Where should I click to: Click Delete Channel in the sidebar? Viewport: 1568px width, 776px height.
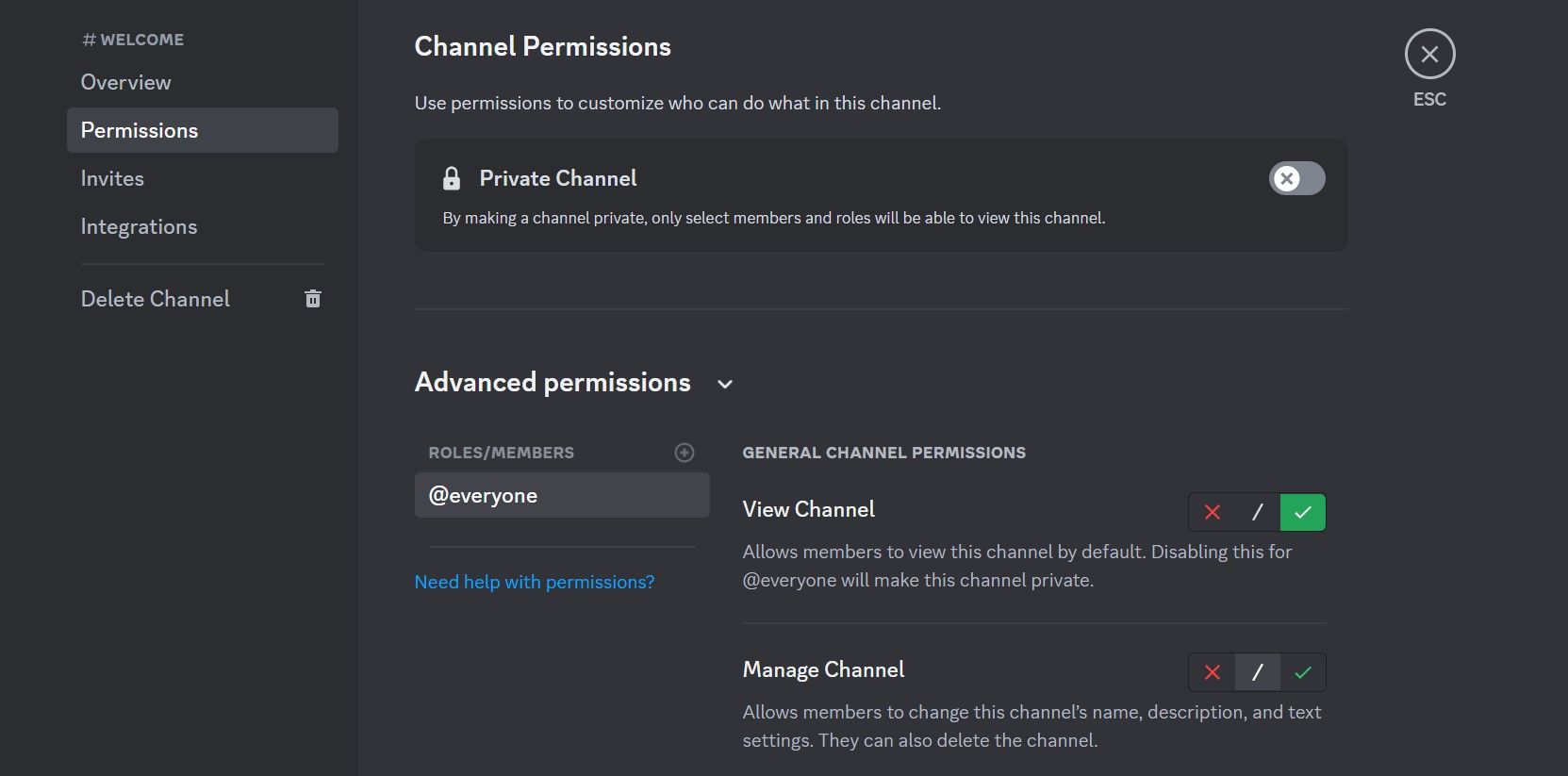[156, 298]
